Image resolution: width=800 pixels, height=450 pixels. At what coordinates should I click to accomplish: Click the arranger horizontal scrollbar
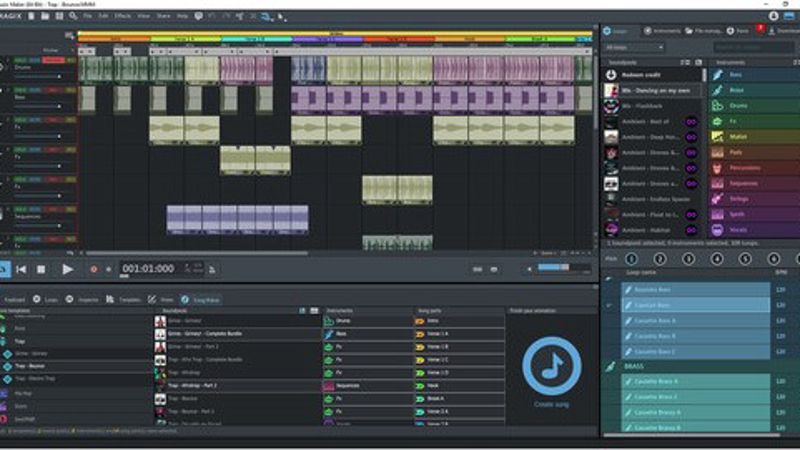[x=196, y=253]
